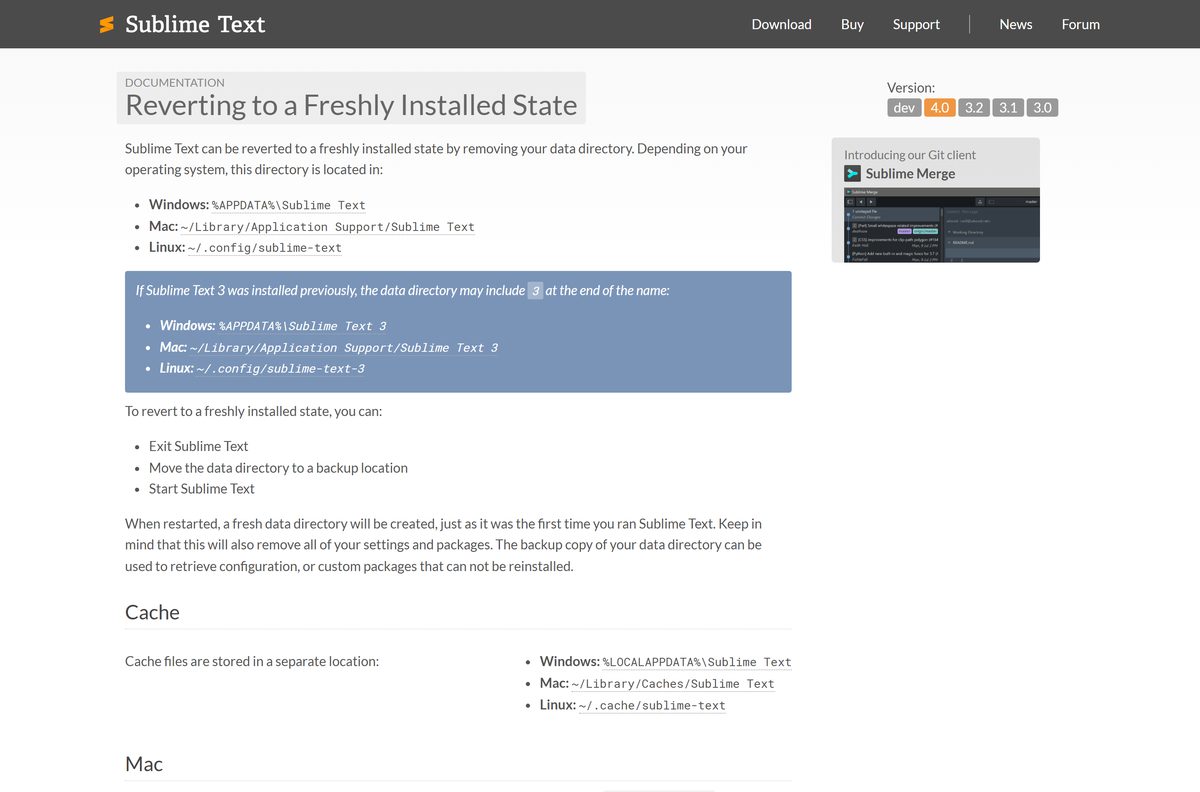Click the %LOCALAPPDATA%\Sublime Text cache path
Image resolution: width=1200 pixels, height=792 pixels.
pos(697,662)
